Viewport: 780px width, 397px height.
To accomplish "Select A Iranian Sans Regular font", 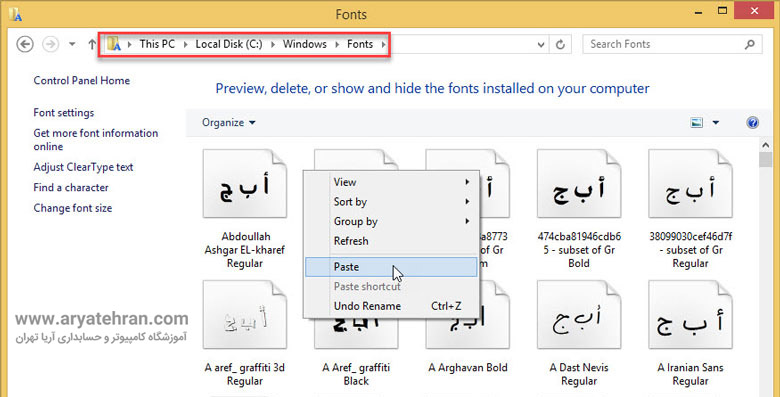I will (690, 334).
